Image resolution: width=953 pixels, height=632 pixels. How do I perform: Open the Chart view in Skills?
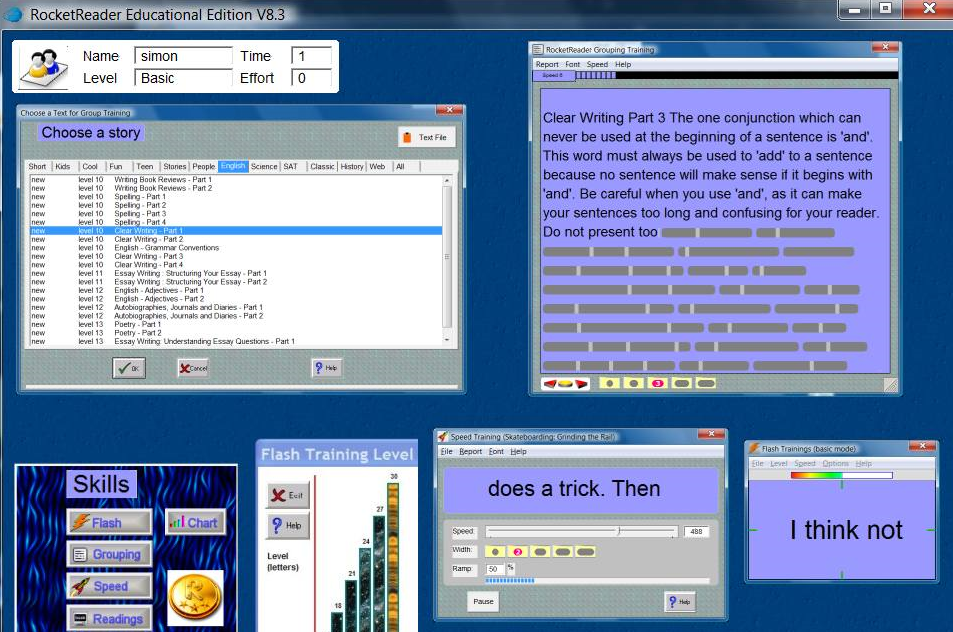click(x=195, y=523)
